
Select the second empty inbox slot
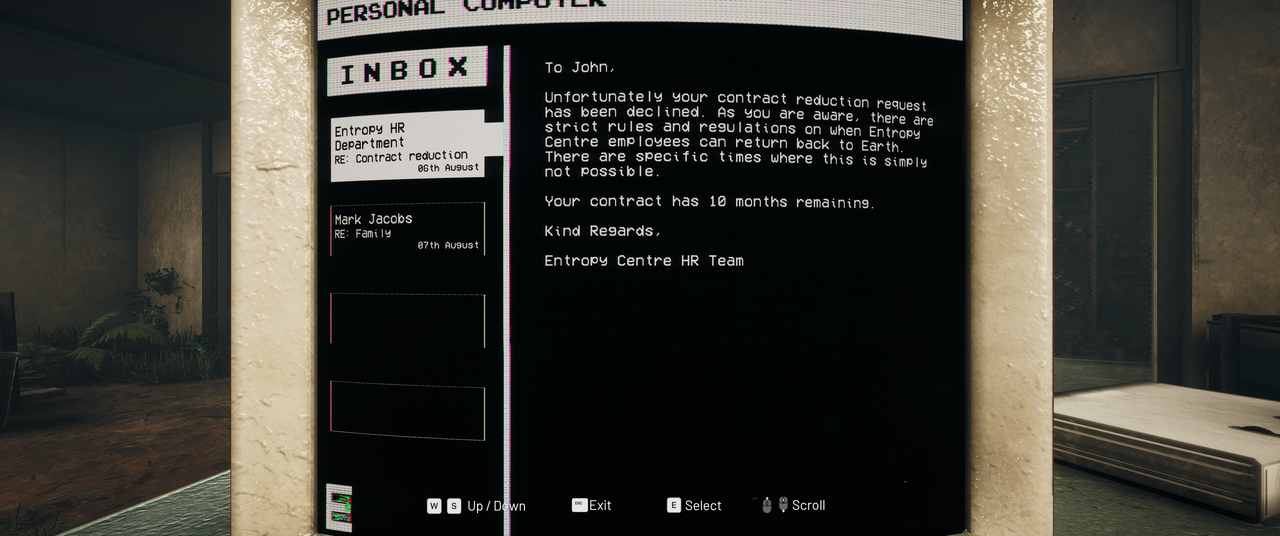coord(408,410)
